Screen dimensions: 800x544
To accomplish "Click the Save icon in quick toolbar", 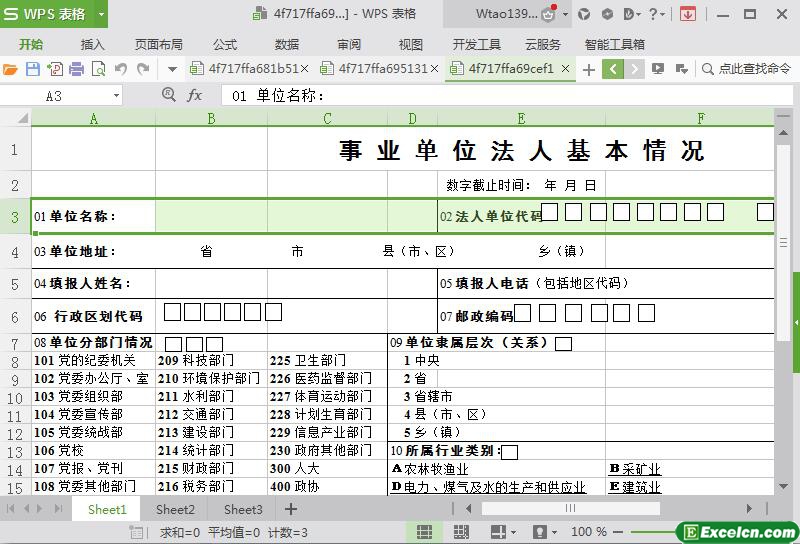I will coord(32,69).
